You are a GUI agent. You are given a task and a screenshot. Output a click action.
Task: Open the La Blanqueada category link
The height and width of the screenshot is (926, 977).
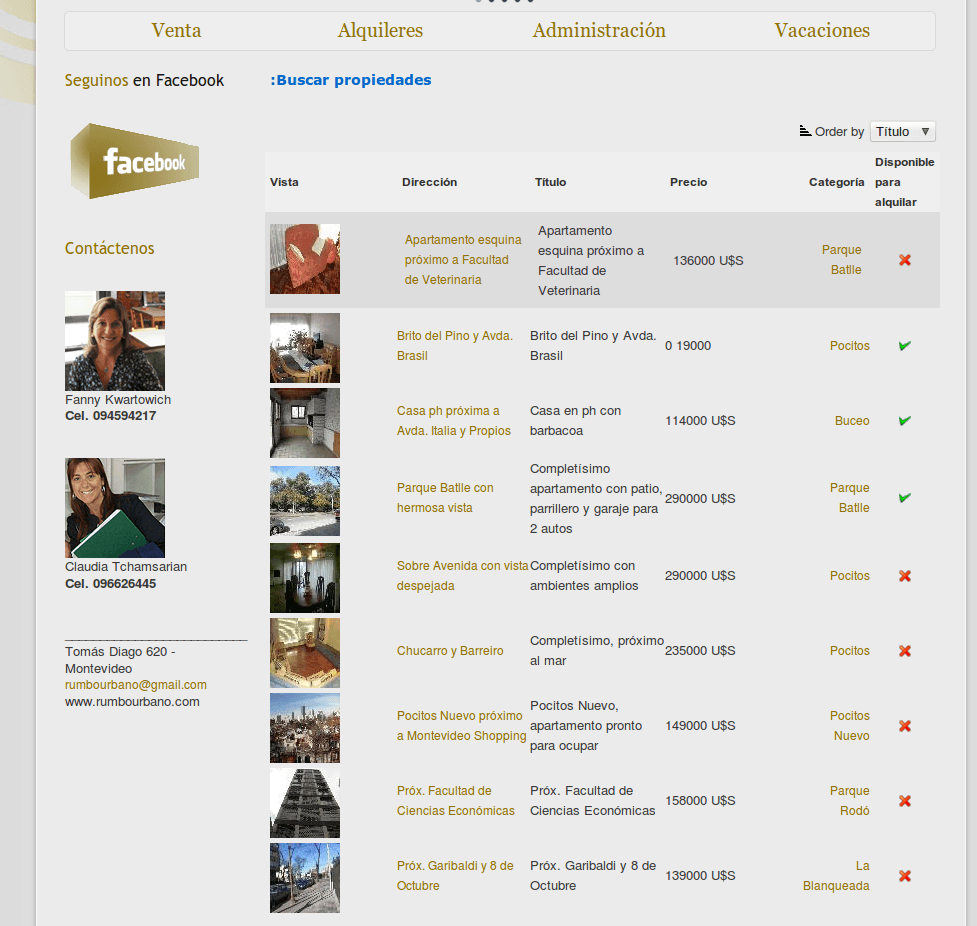[x=836, y=876]
